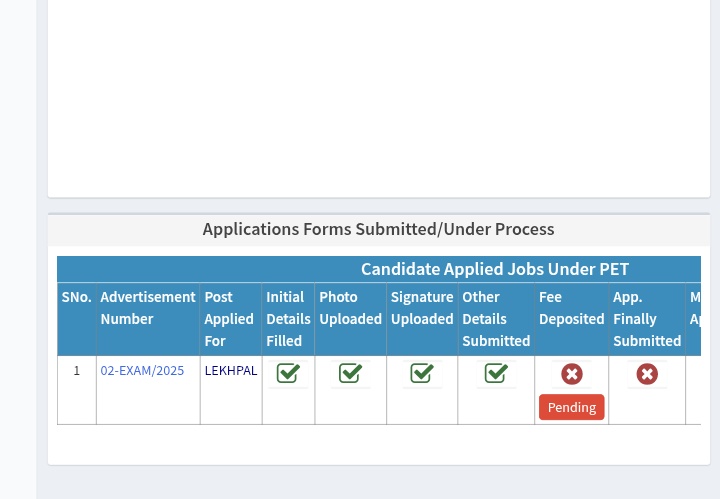Click the Other Details Submitted column header
This screenshot has height=499, width=720.
(496, 319)
